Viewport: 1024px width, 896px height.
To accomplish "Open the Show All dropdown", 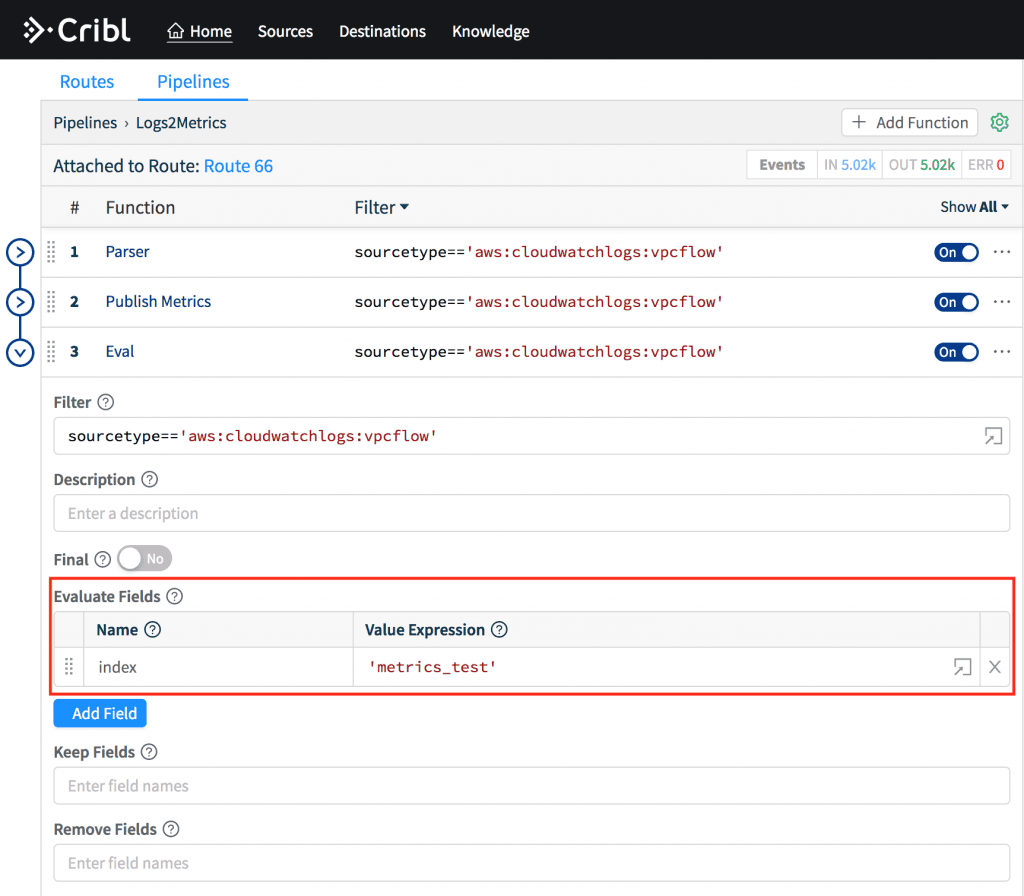I will point(974,206).
